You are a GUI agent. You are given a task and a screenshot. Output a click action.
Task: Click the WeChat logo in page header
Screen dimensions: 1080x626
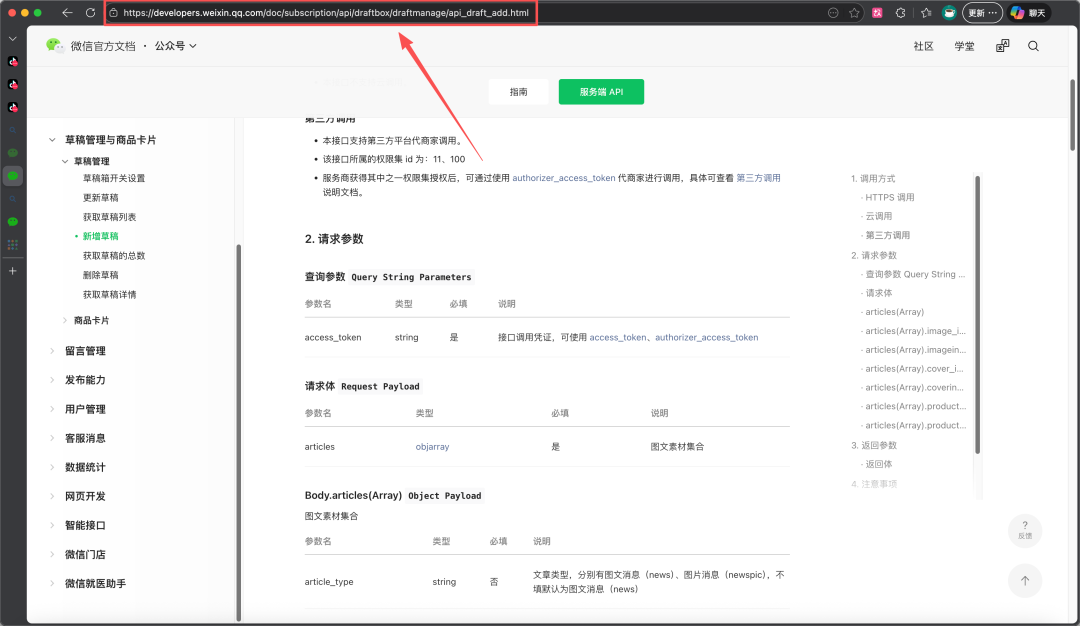click(x=54, y=45)
